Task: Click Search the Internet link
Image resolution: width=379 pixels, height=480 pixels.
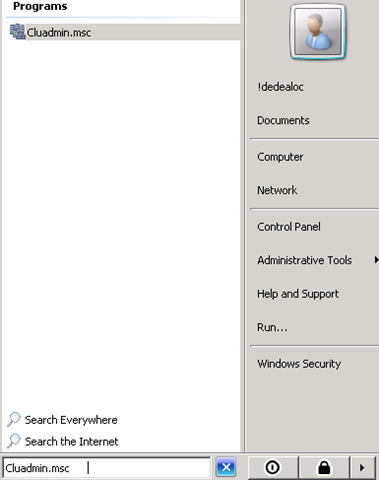Action: click(x=71, y=442)
